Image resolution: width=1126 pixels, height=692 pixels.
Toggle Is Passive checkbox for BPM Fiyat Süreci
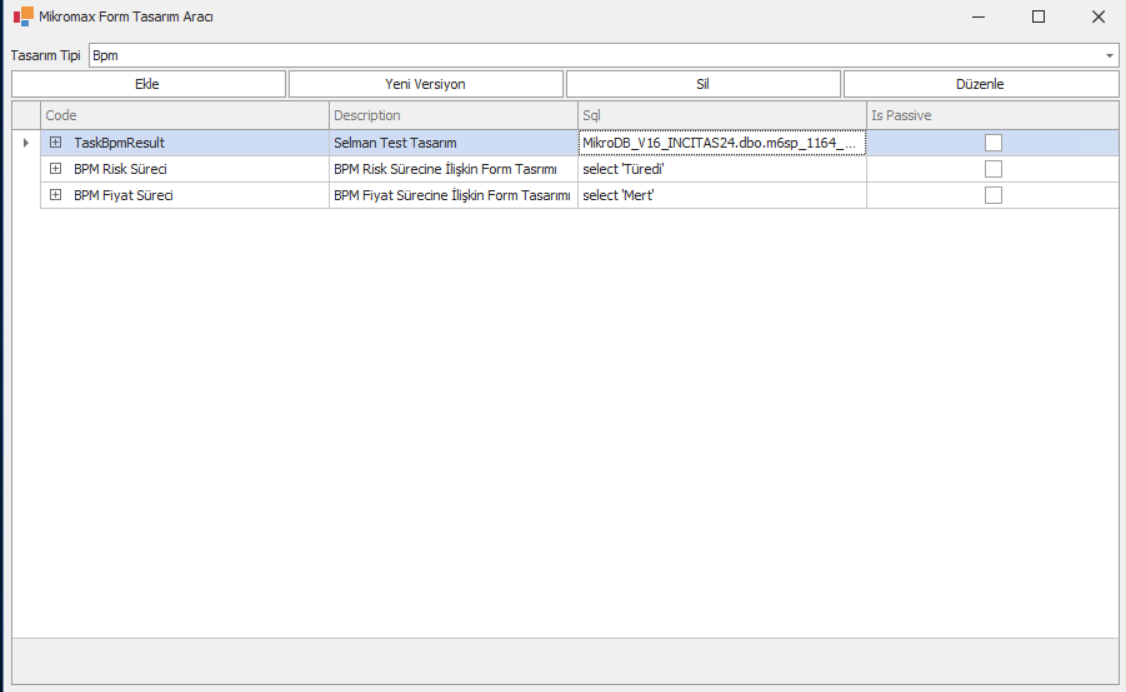993,195
